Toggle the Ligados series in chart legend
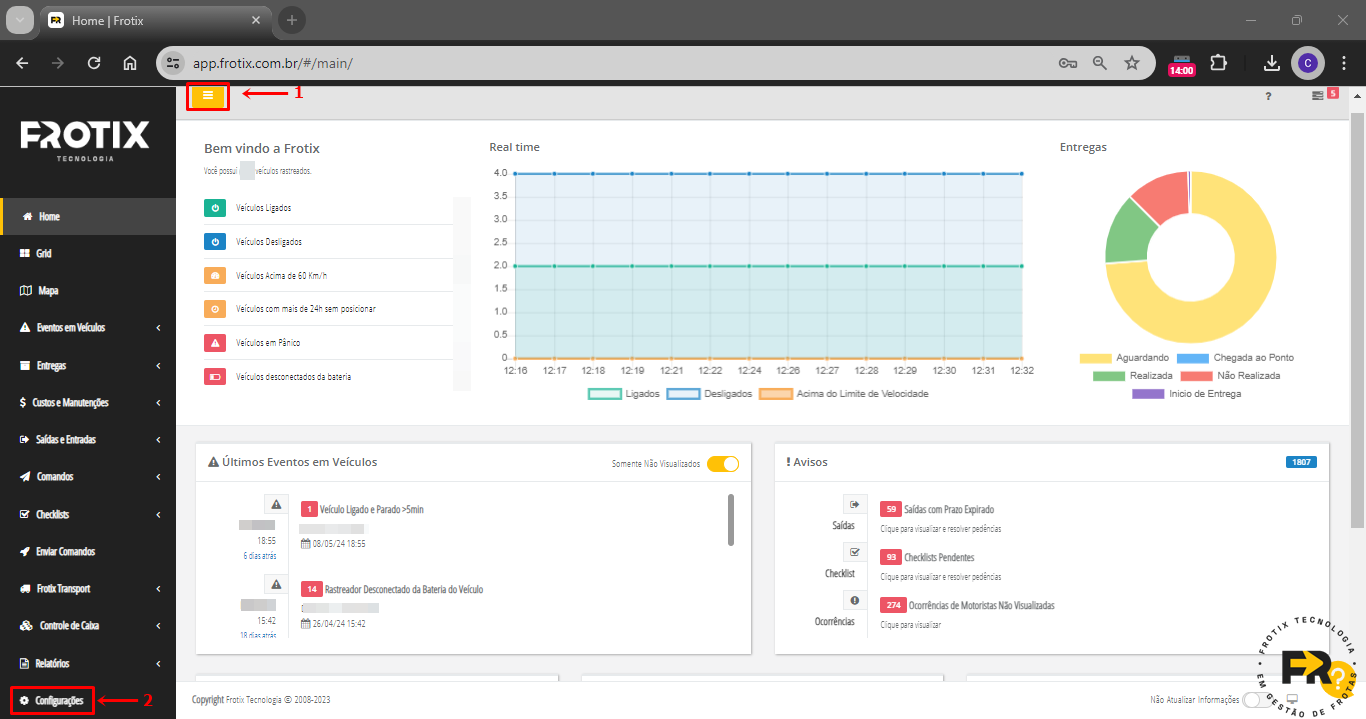1366x719 pixels. 605,394
